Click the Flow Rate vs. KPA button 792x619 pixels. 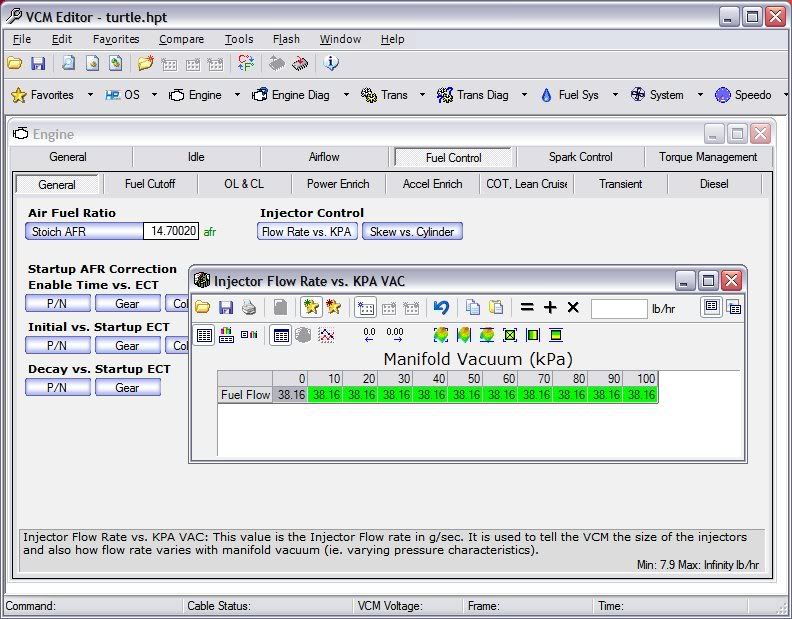307,231
